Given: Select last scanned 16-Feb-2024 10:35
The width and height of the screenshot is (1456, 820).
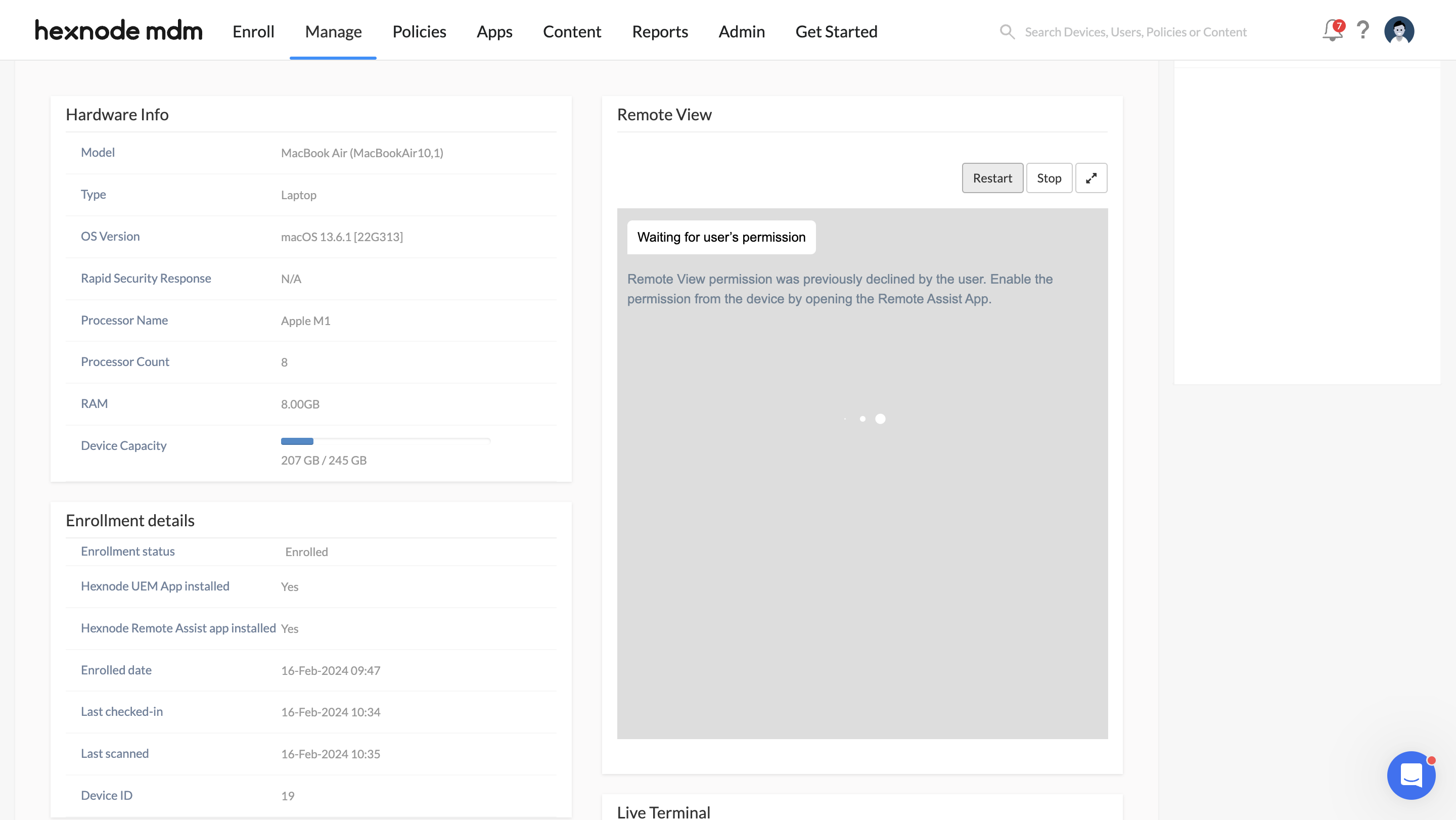Looking at the screenshot, I should pyautogui.click(x=330, y=754).
